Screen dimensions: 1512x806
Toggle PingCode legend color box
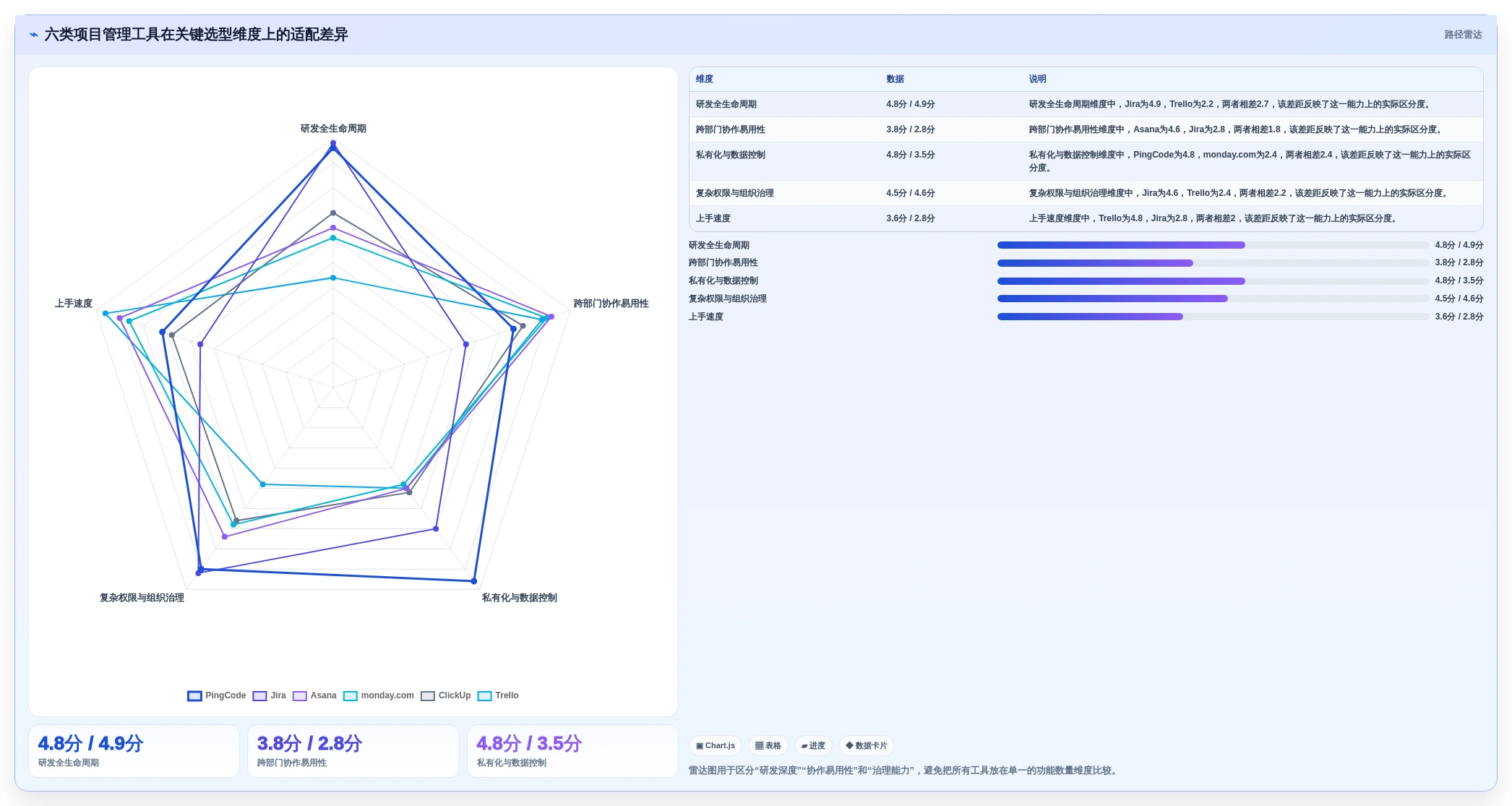[194, 695]
